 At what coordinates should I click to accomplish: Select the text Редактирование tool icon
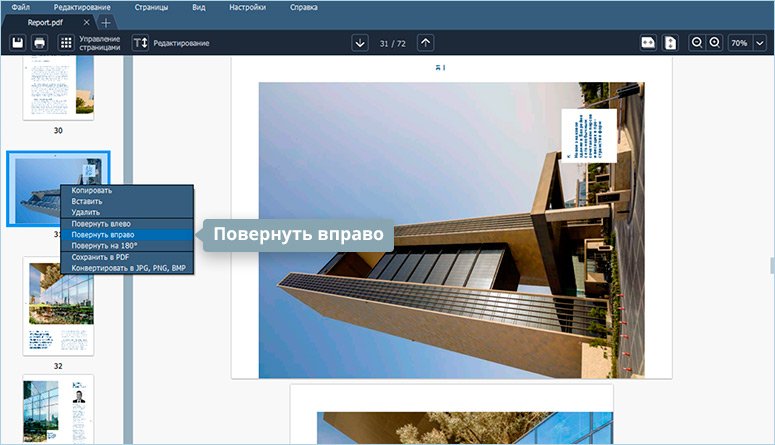140,43
